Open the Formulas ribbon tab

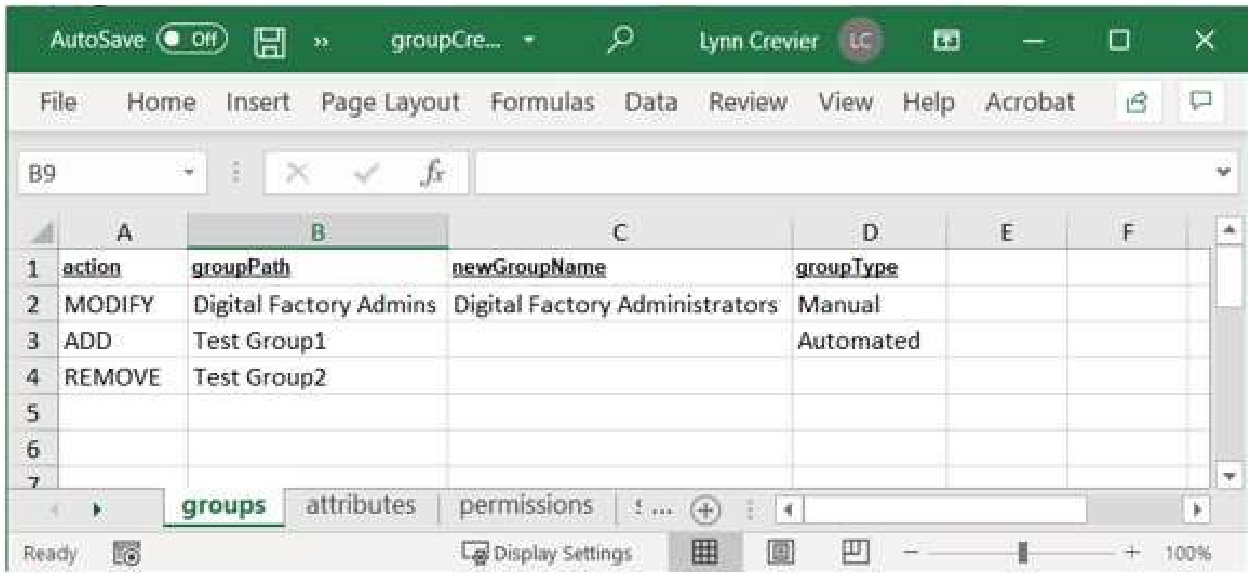[542, 102]
